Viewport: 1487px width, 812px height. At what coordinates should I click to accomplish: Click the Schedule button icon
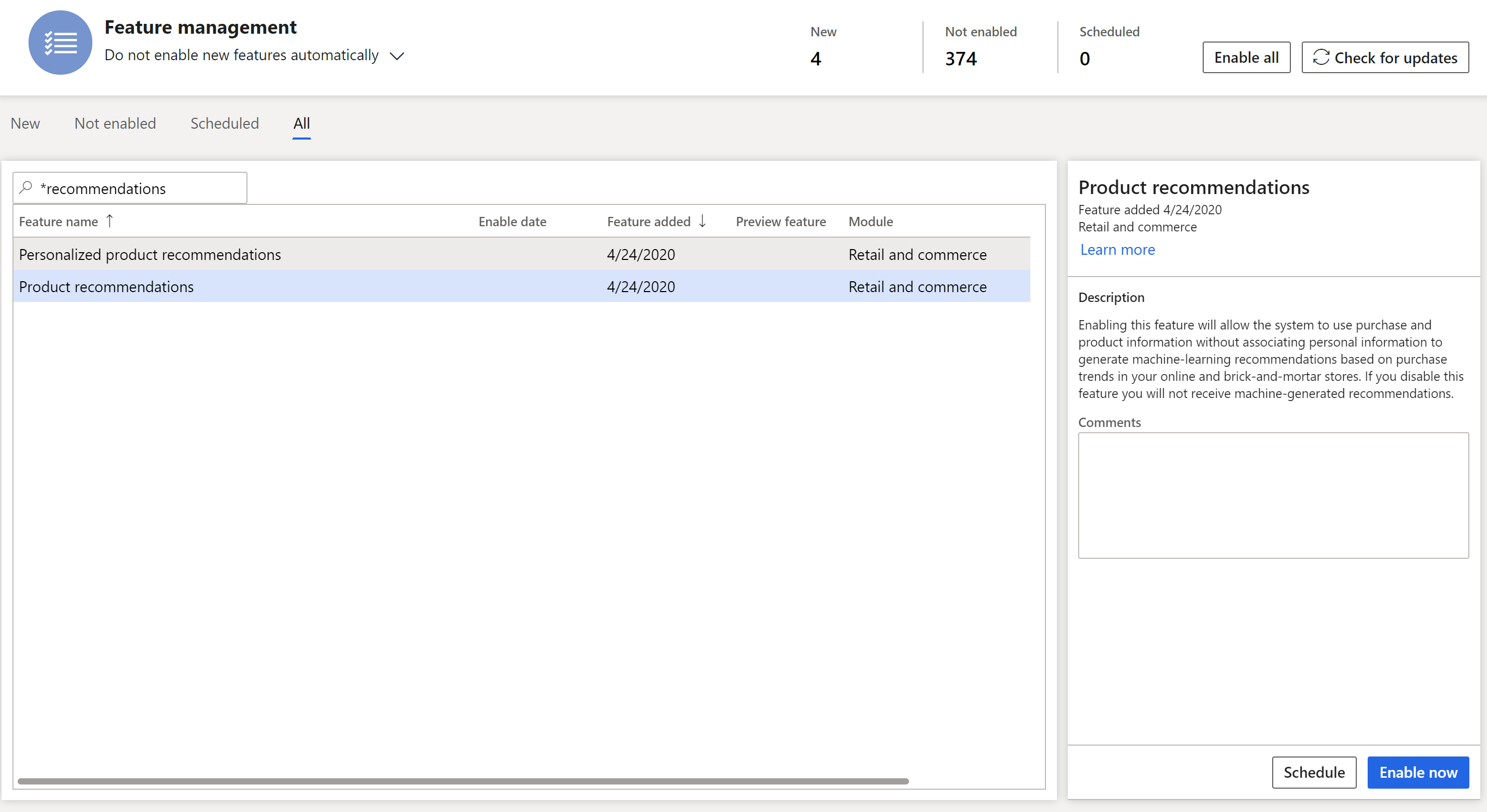pos(1312,772)
